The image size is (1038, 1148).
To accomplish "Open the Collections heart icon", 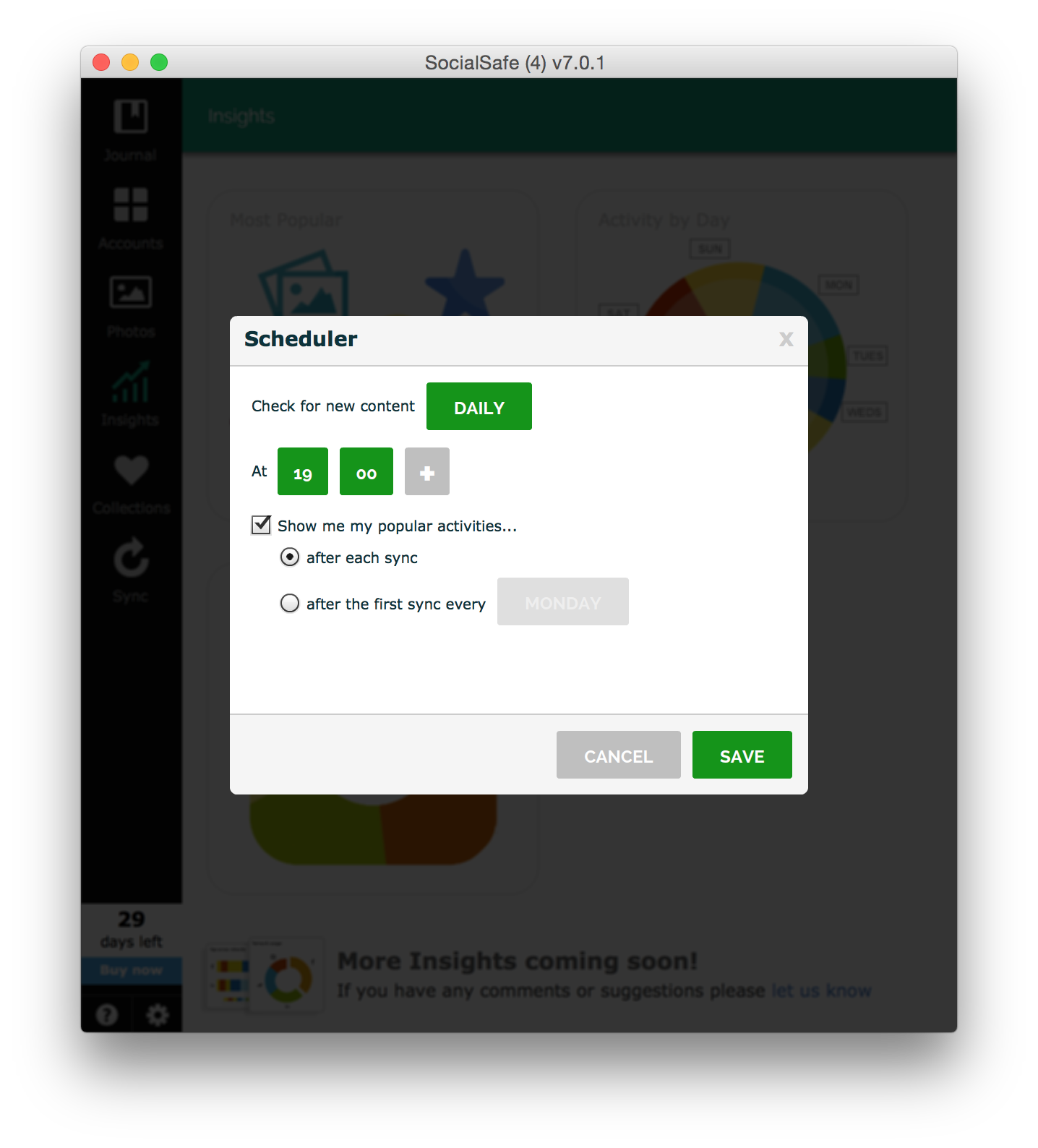I will tap(131, 470).
